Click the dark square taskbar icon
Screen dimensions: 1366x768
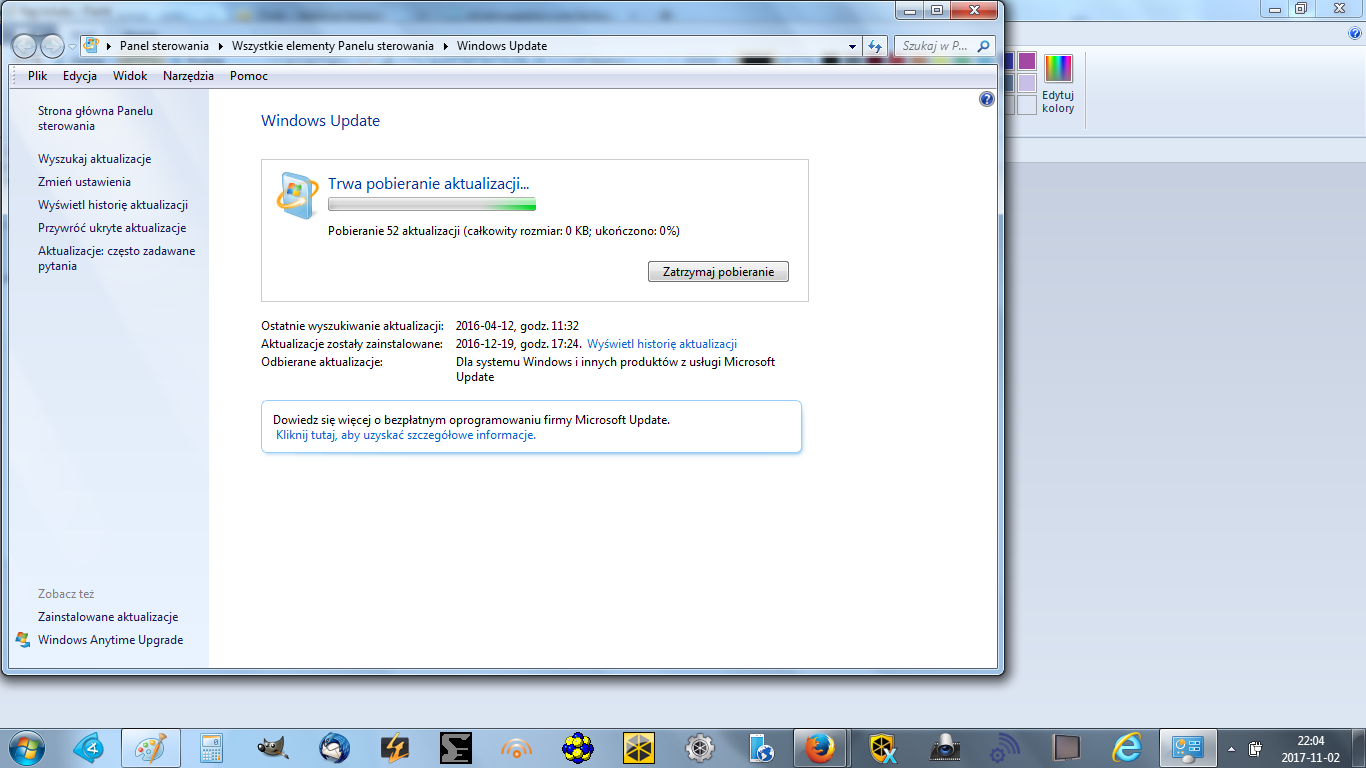tap(1066, 748)
